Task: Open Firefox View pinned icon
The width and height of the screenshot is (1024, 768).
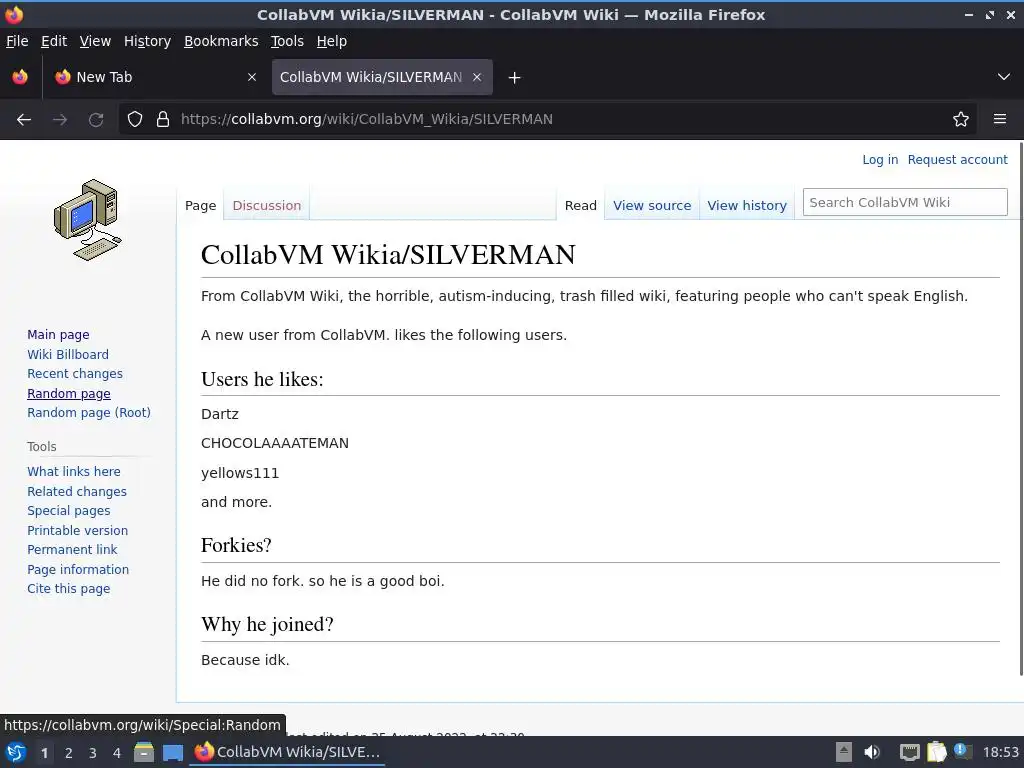Action: click(x=20, y=77)
